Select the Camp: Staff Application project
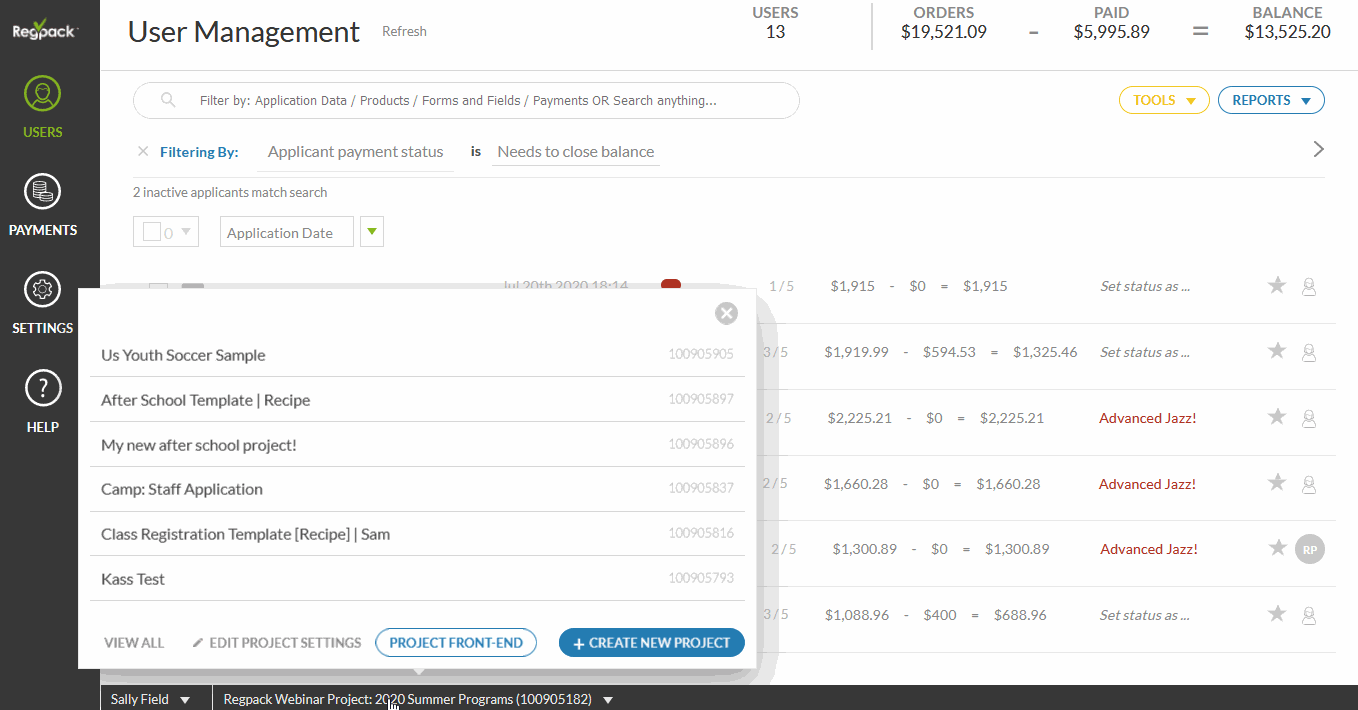The width and height of the screenshot is (1358, 710). 182,489
